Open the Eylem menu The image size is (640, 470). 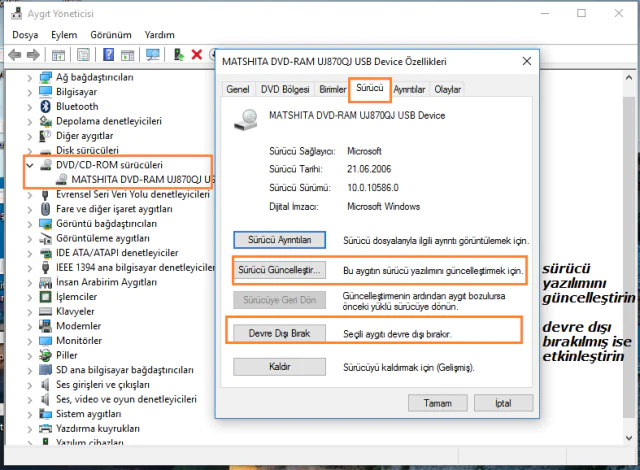point(64,35)
